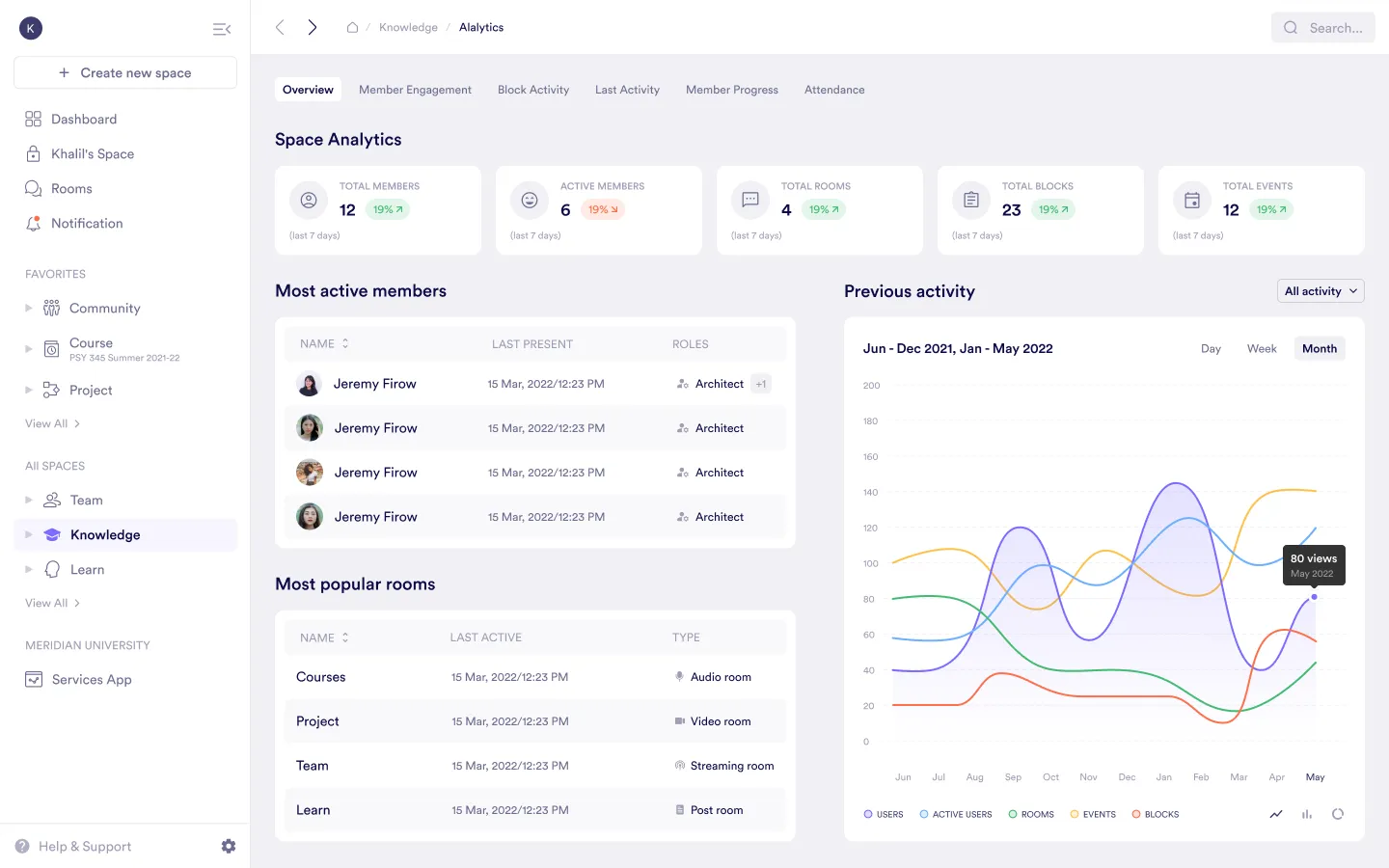
Task: Select Week time range for chart
Action: coord(1261,348)
